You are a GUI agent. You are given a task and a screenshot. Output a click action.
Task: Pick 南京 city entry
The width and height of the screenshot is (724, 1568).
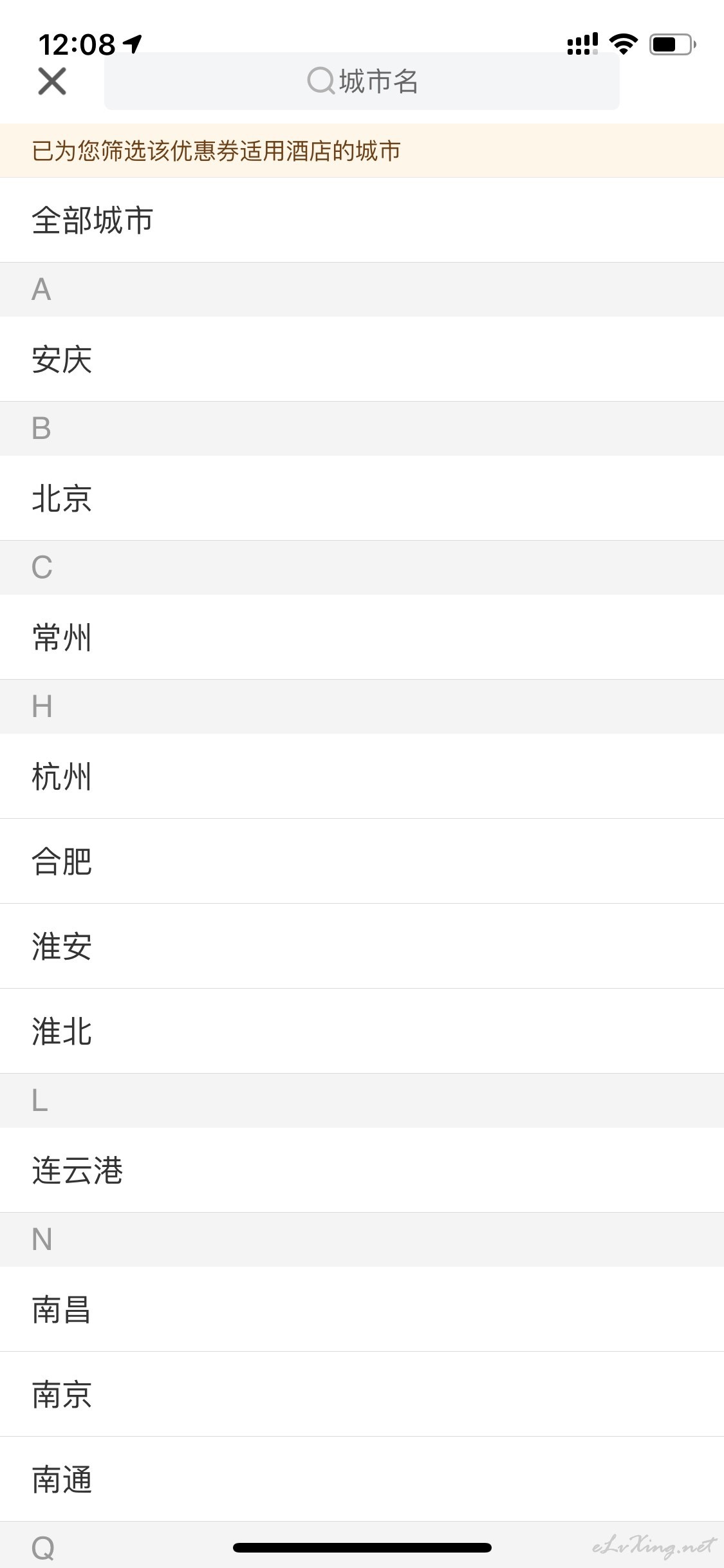point(362,1394)
